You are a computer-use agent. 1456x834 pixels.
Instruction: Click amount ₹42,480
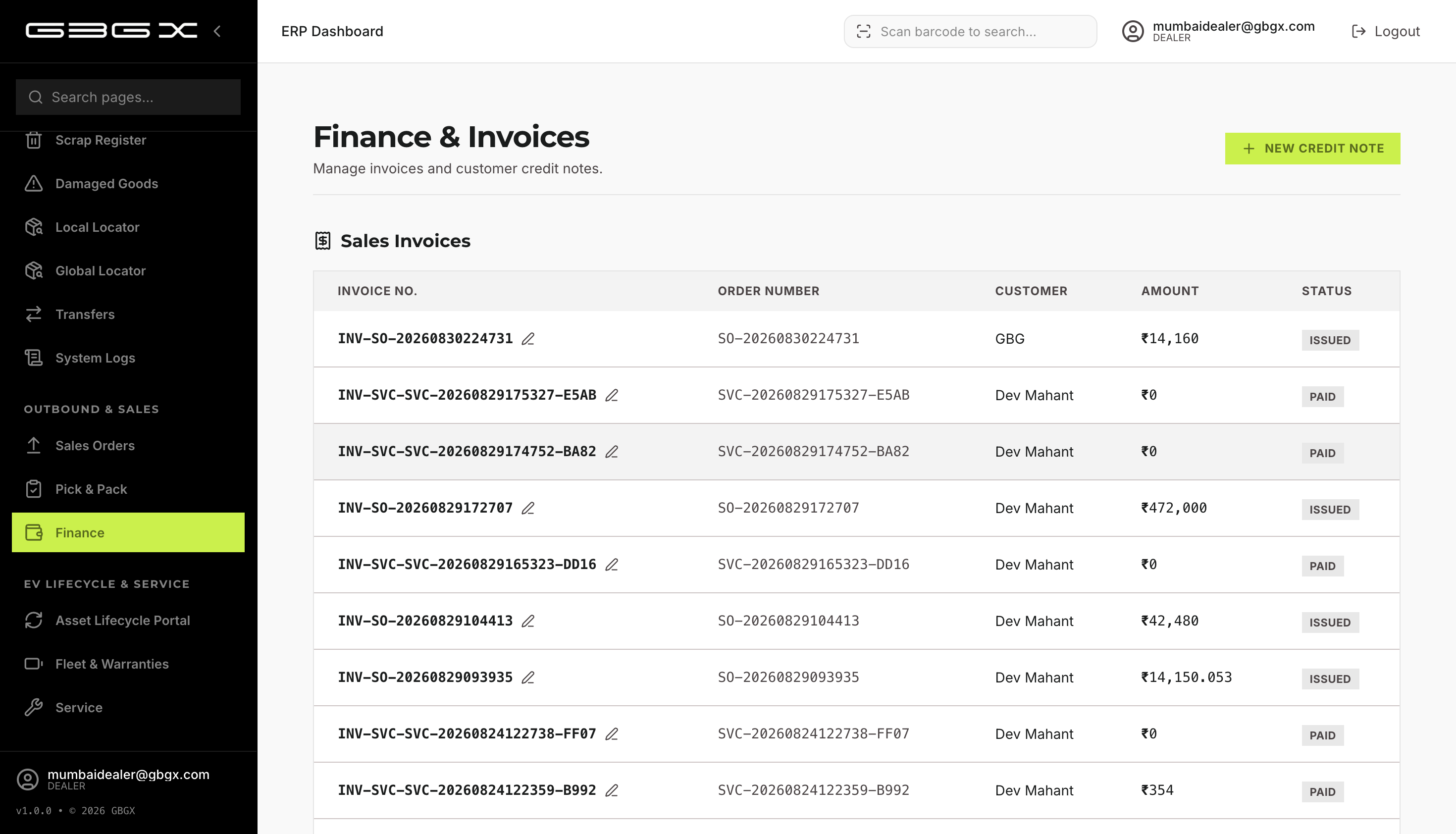[x=1170, y=621]
